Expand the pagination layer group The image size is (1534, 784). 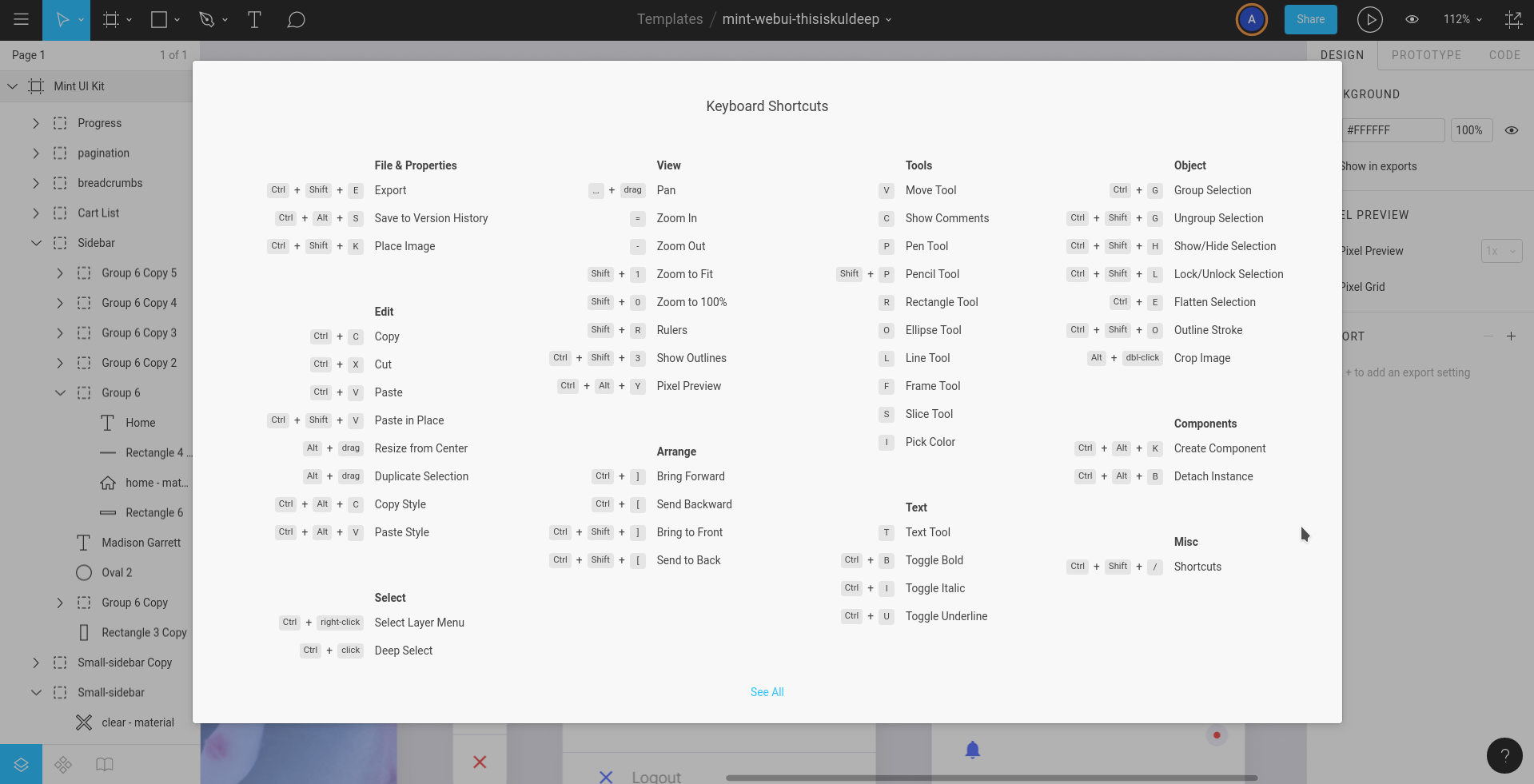[x=36, y=153]
